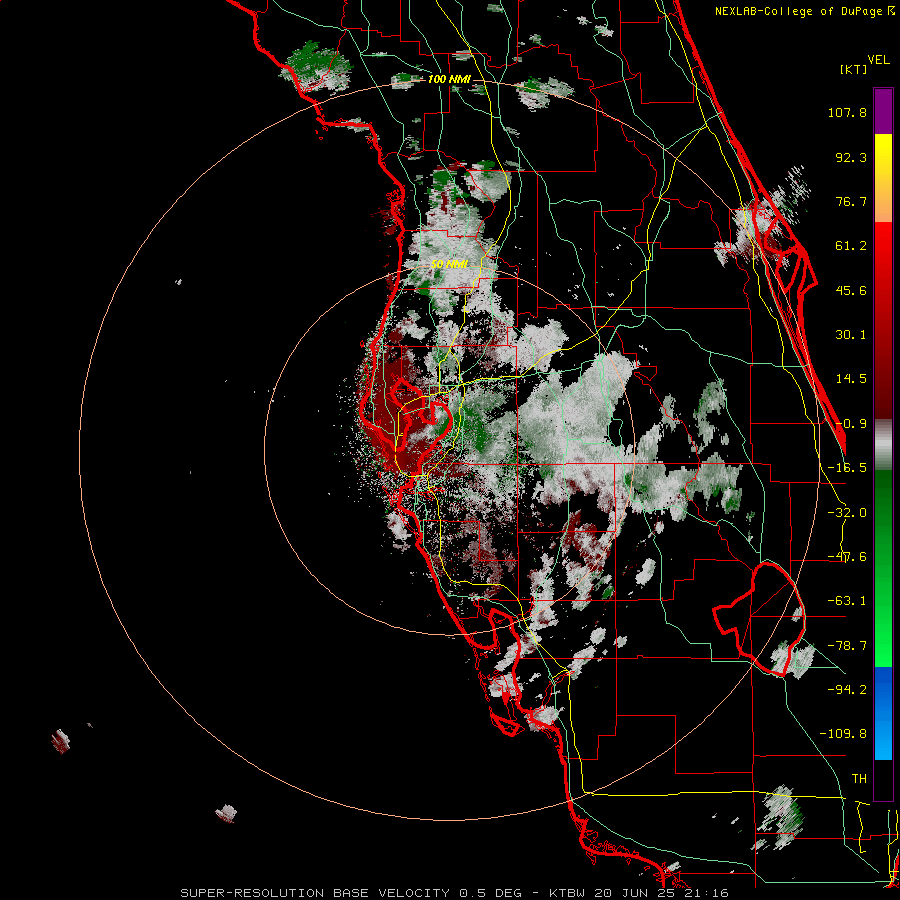This screenshot has width=900, height=900.
Task: Select the -94.2 velocity scale value
Action: (847, 689)
